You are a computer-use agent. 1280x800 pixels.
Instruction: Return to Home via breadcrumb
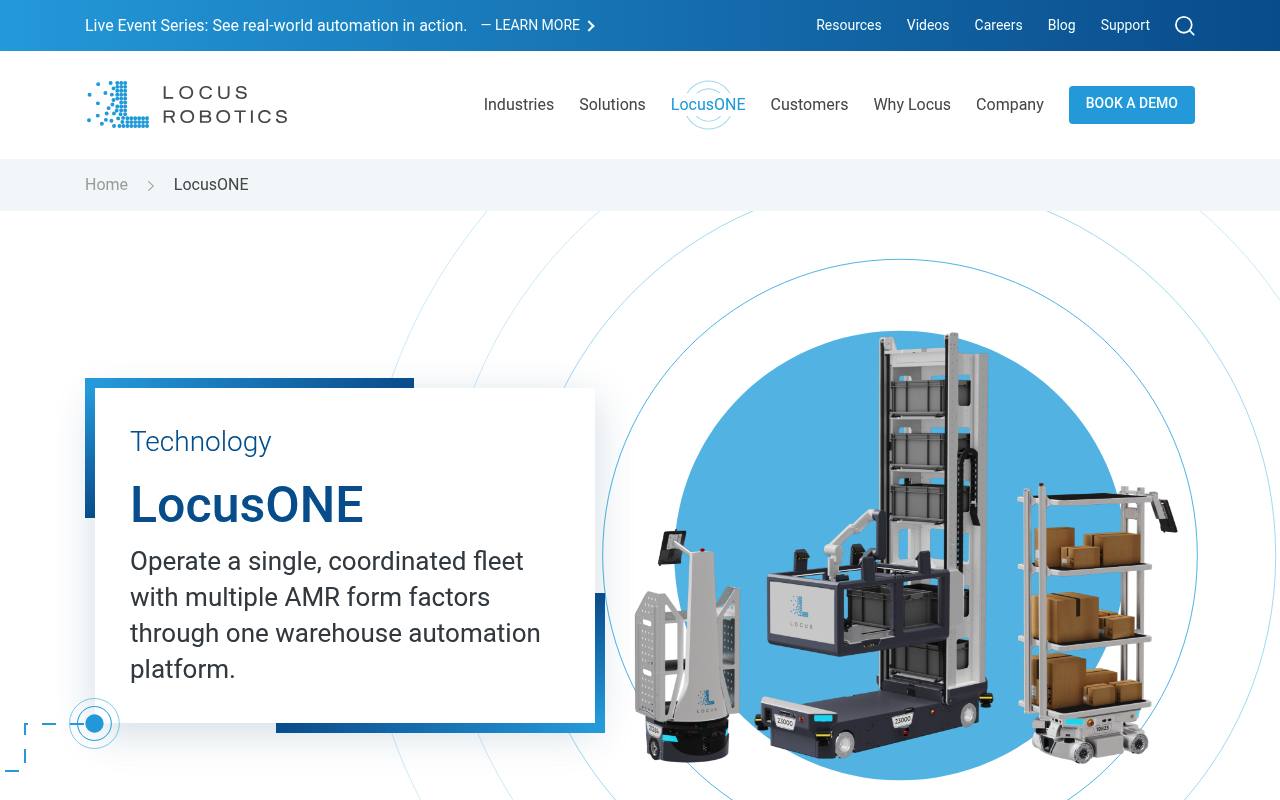click(106, 185)
